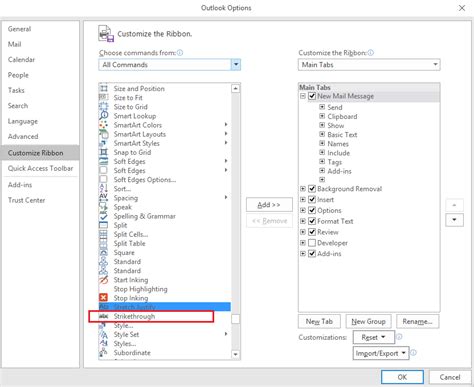474x387 pixels.
Task: Click the Square wrap icon
Action: click(104, 252)
